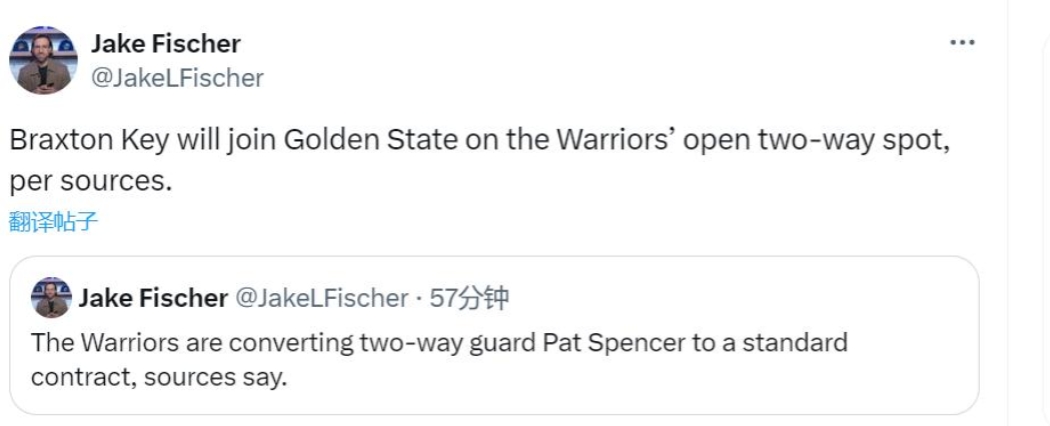Click the "two-way spot" phrase in main post

[860, 141]
